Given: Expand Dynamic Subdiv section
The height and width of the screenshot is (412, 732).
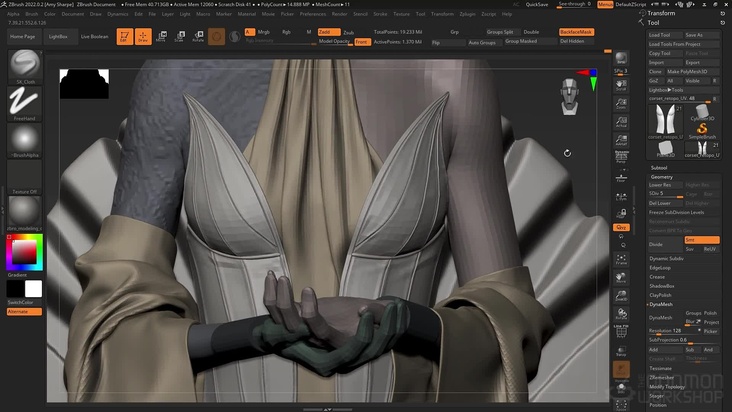Looking at the screenshot, I should point(666,258).
